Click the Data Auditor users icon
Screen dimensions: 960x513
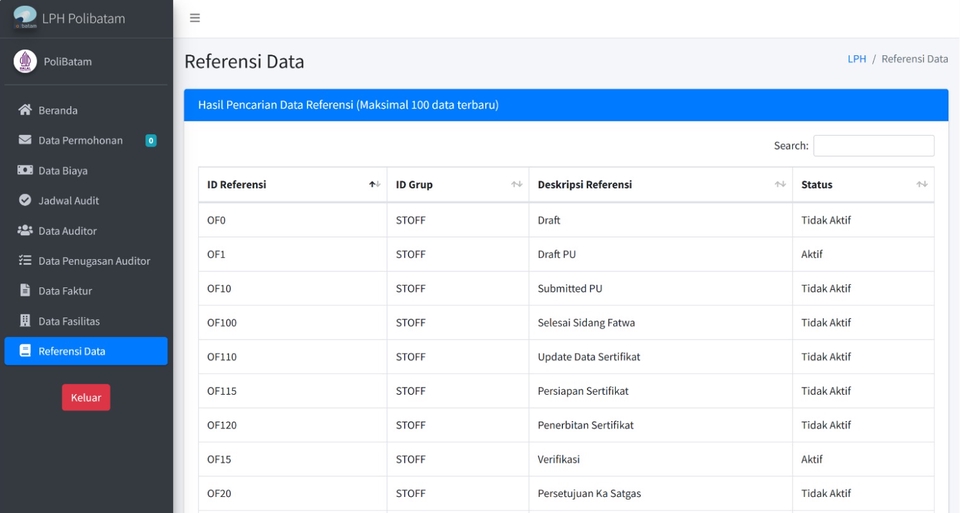25,230
